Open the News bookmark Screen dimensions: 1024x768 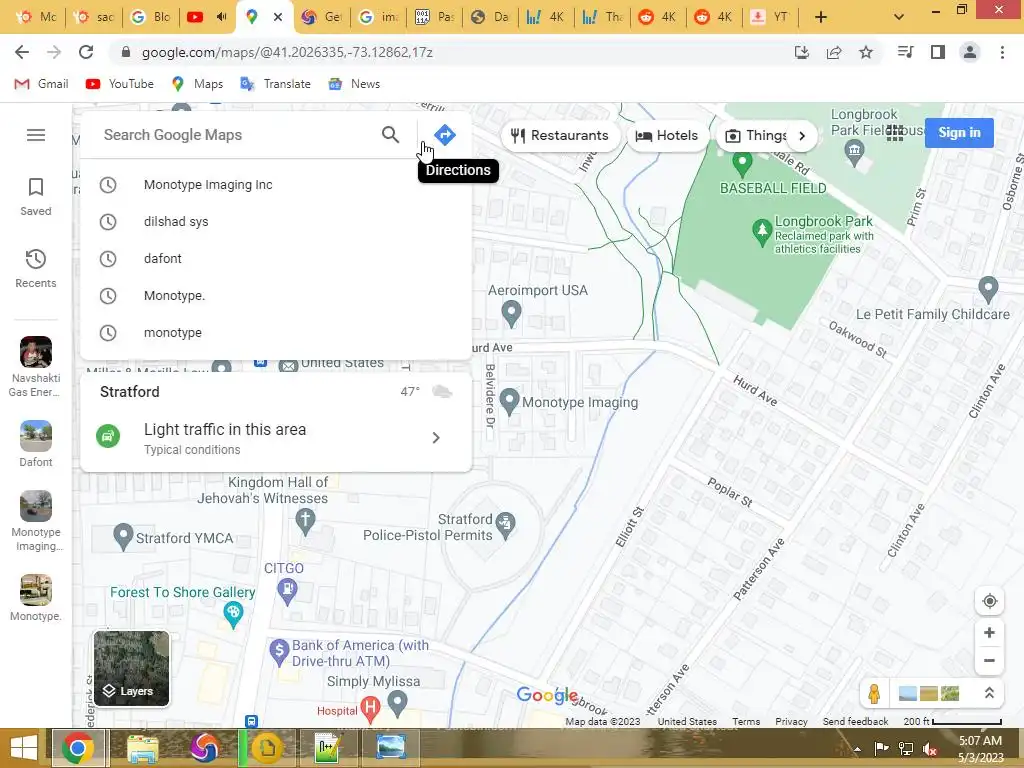pos(355,84)
